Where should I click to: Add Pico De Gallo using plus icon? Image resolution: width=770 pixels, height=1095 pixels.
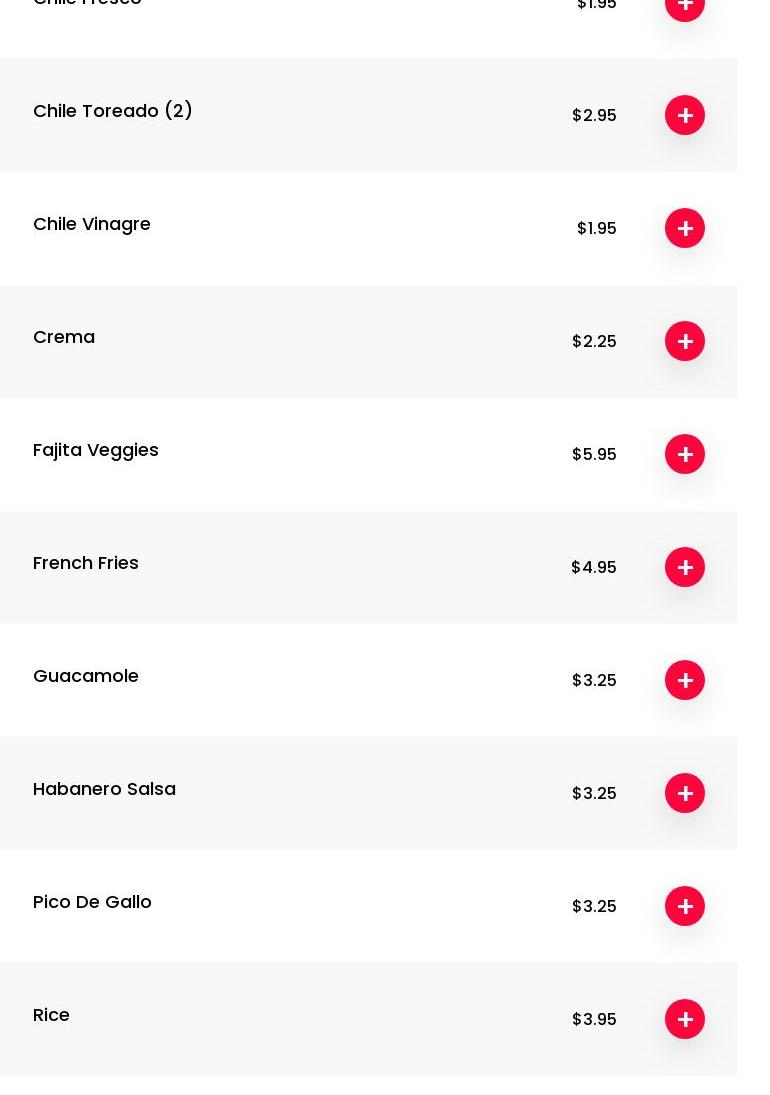685,906
